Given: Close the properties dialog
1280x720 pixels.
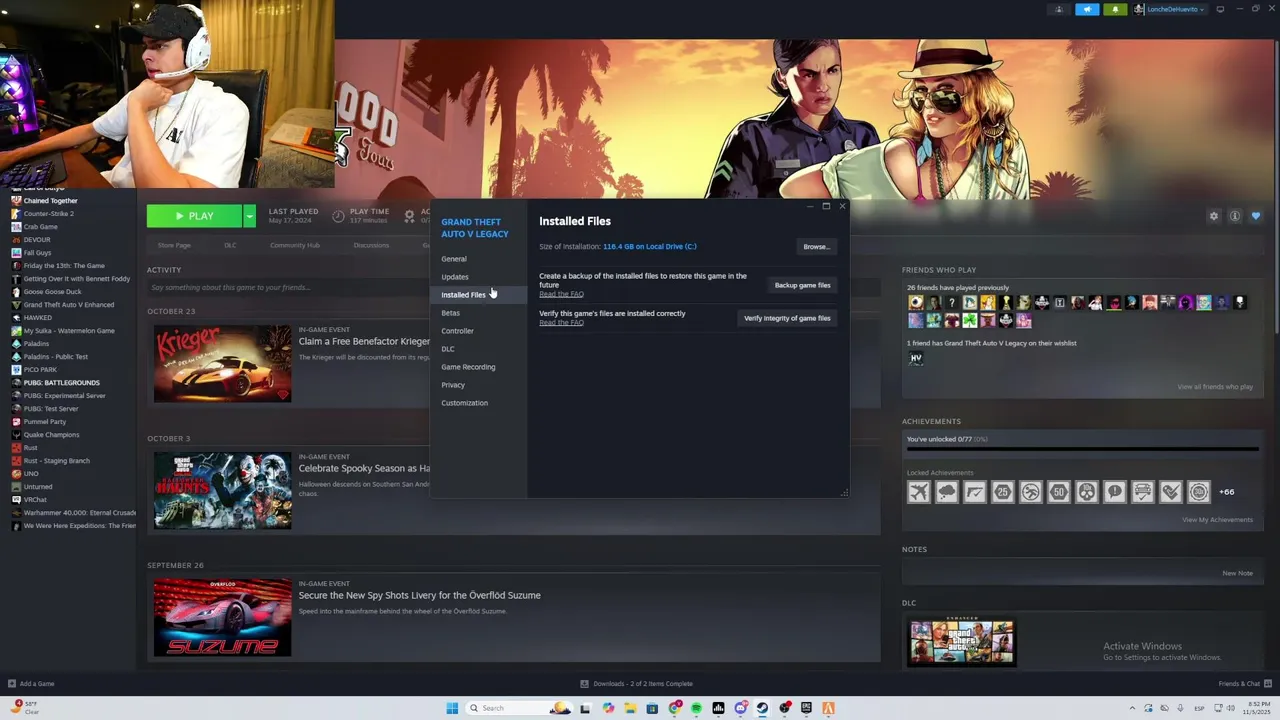Looking at the screenshot, I should [842, 206].
